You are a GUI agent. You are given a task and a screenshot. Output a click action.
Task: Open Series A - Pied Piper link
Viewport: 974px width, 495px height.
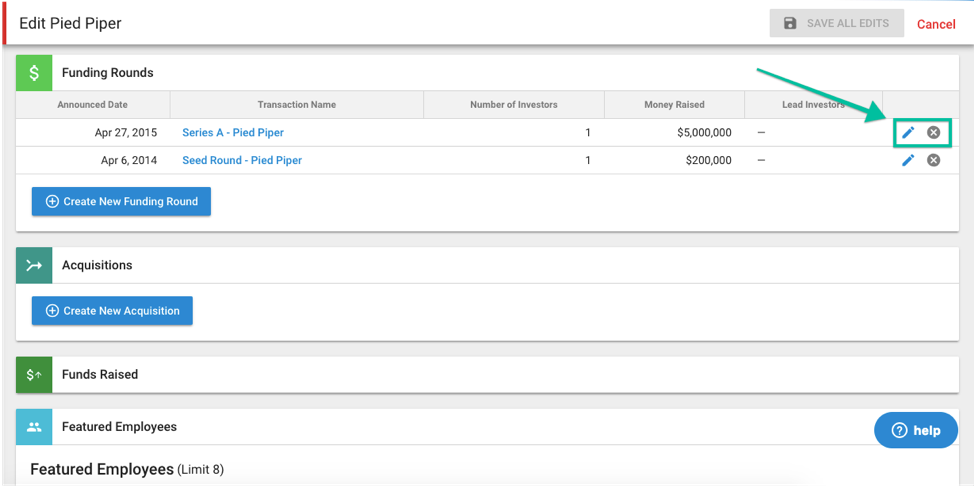[233, 132]
